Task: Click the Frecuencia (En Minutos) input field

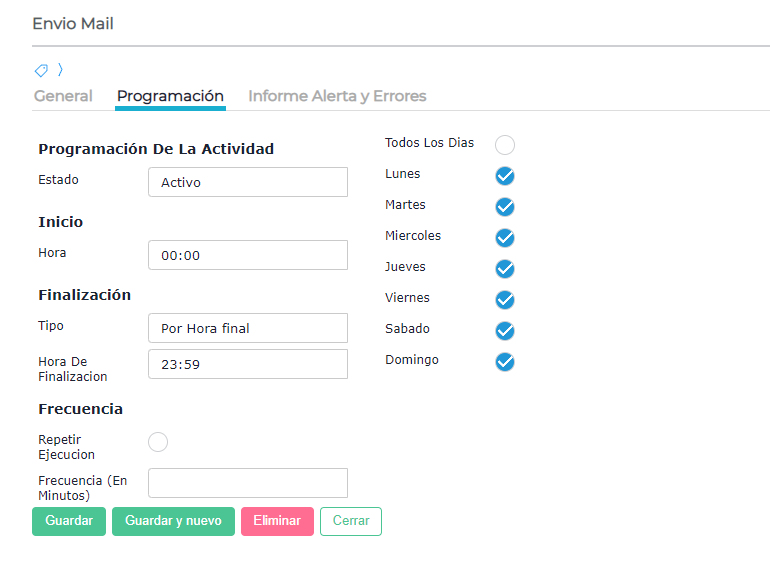Action: tap(248, 483)
